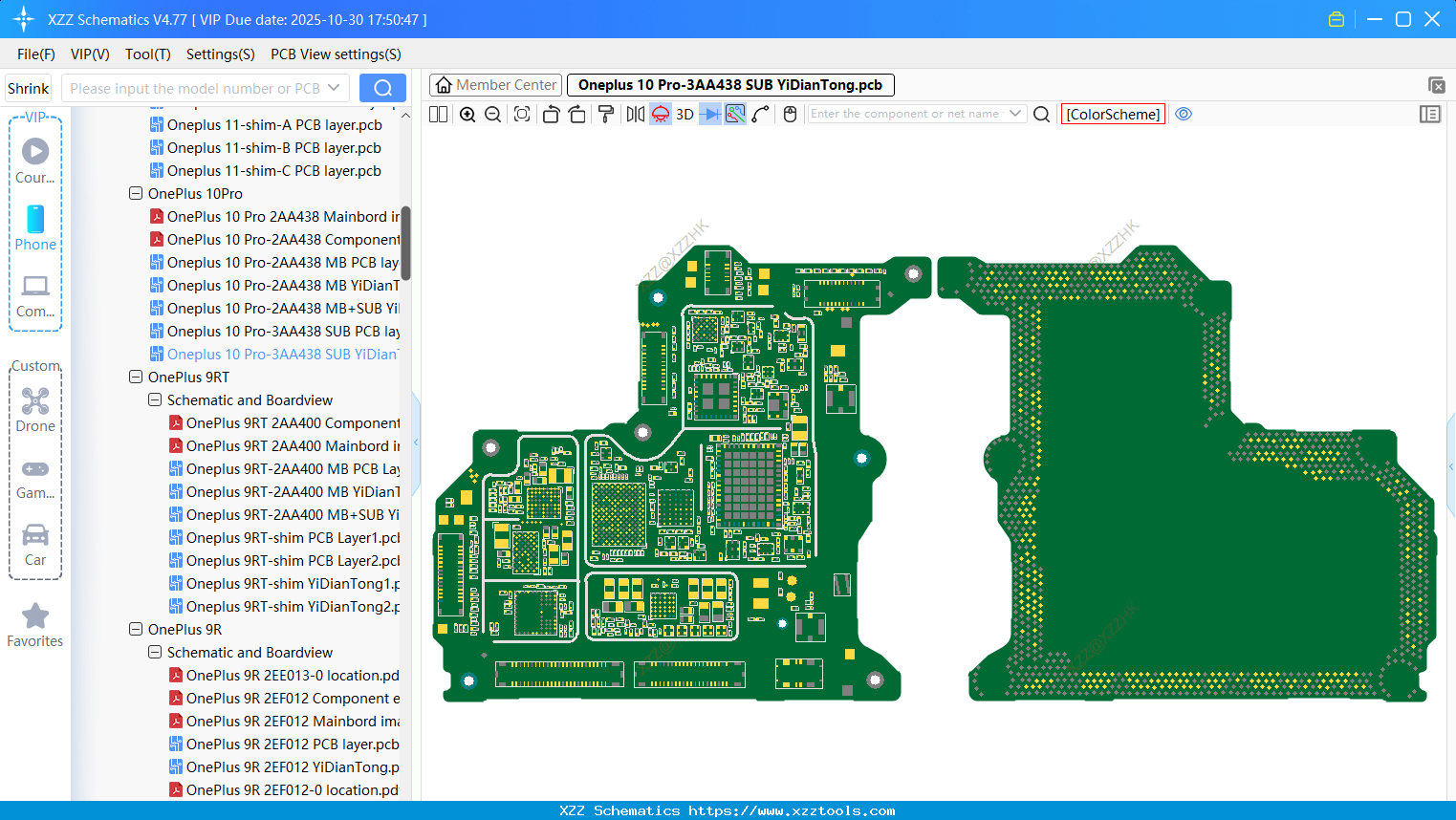1456x820 pixels.
Task: Click the format painter icon
Action: click(x=605, y=115)
